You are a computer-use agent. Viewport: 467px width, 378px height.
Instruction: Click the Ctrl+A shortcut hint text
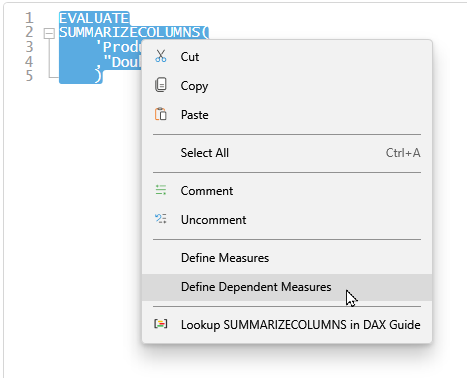point(403,153)
